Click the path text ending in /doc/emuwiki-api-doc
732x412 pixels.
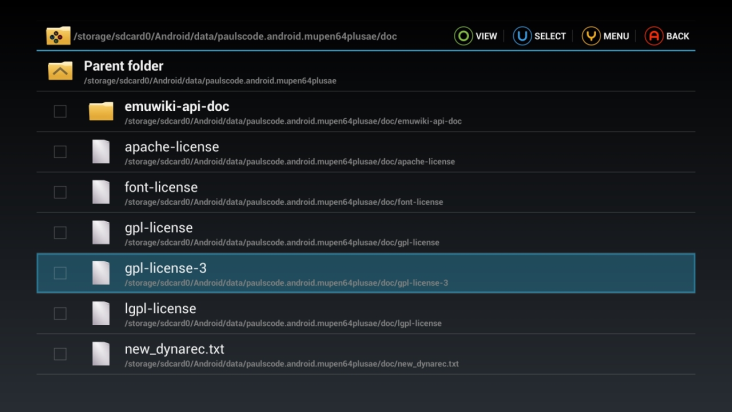pos(293,121)
